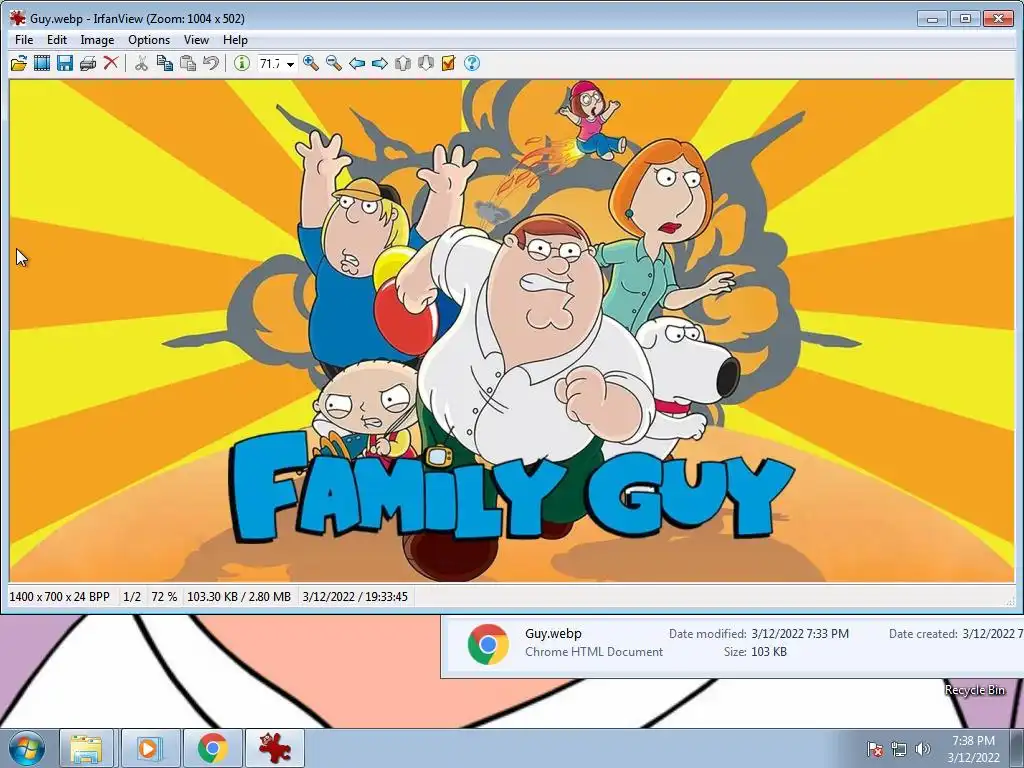1024x768 pixels.
Task: Click status bar size '103.30 KB / 2.80 MB'
Action: click(x=239, y=597)
